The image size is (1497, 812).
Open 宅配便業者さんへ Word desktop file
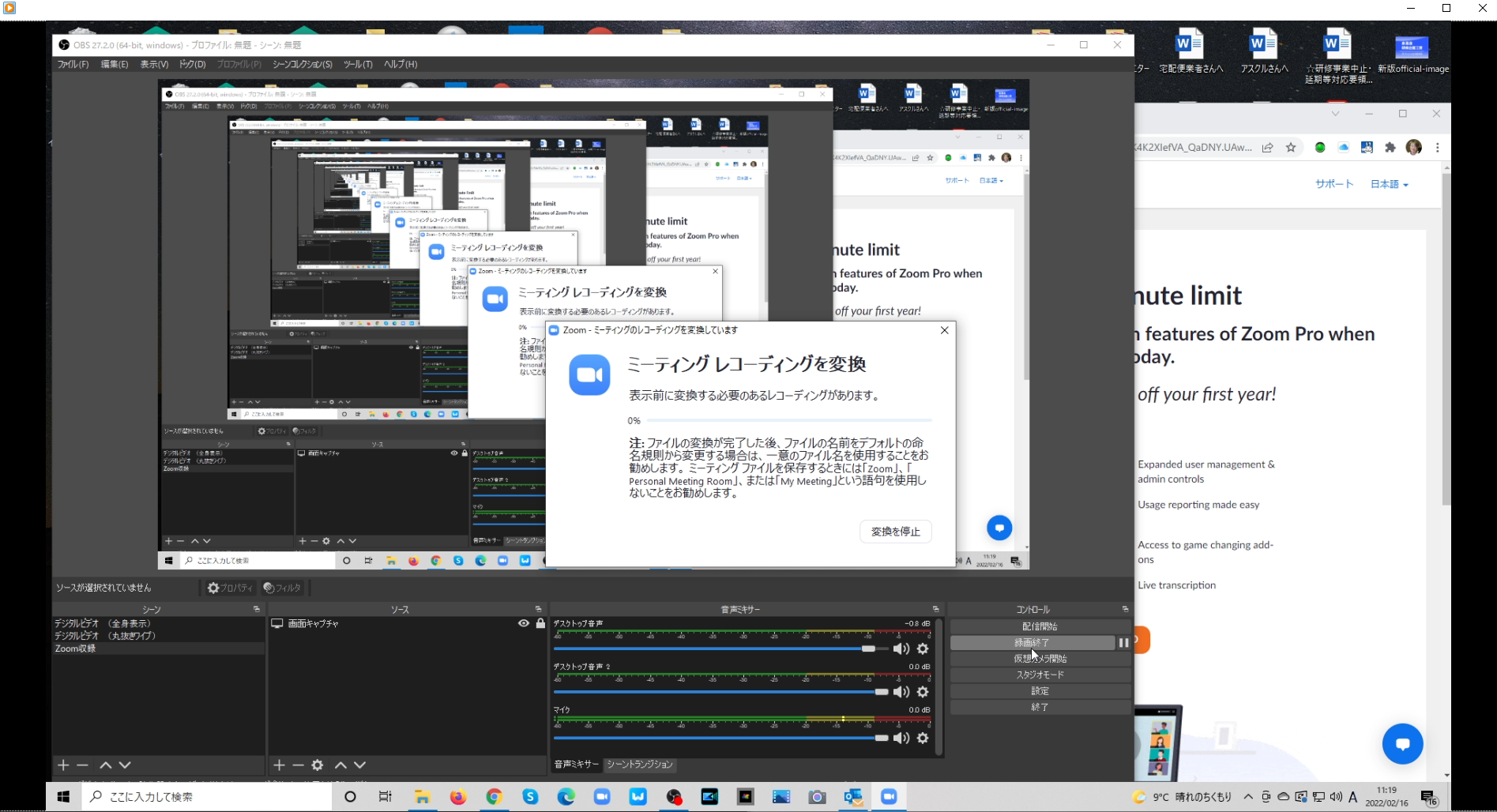[1190, 51]
